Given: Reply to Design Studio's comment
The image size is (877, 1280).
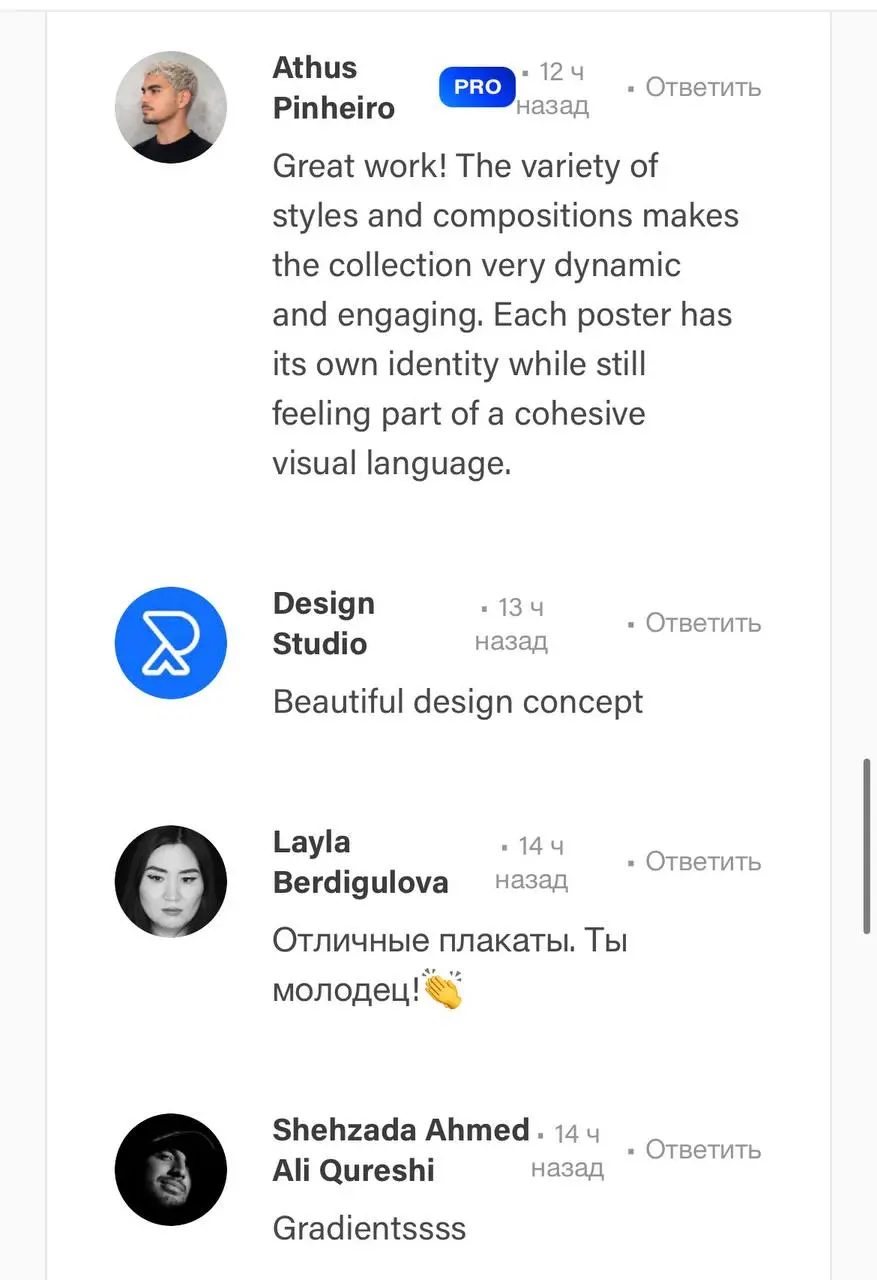Looking at the screenshot, I should 703,623.
